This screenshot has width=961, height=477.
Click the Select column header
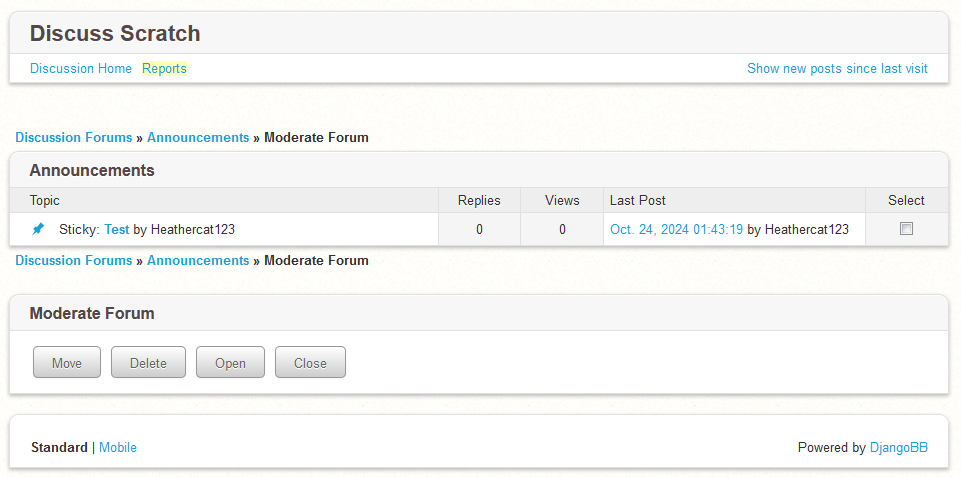906,201
